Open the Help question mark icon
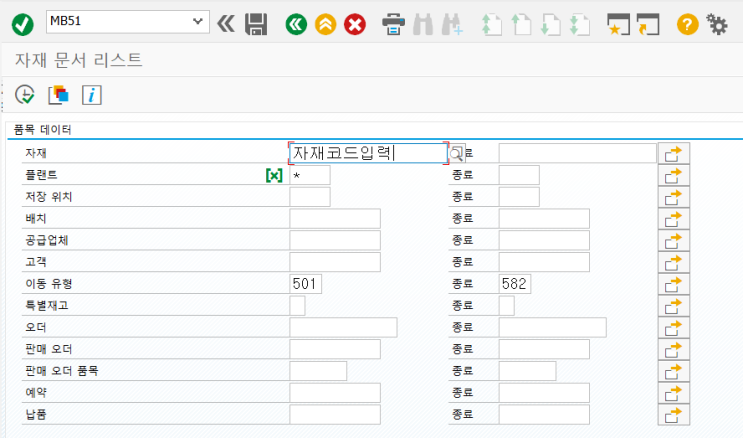 pyautogui.click(x=688, y=24)
